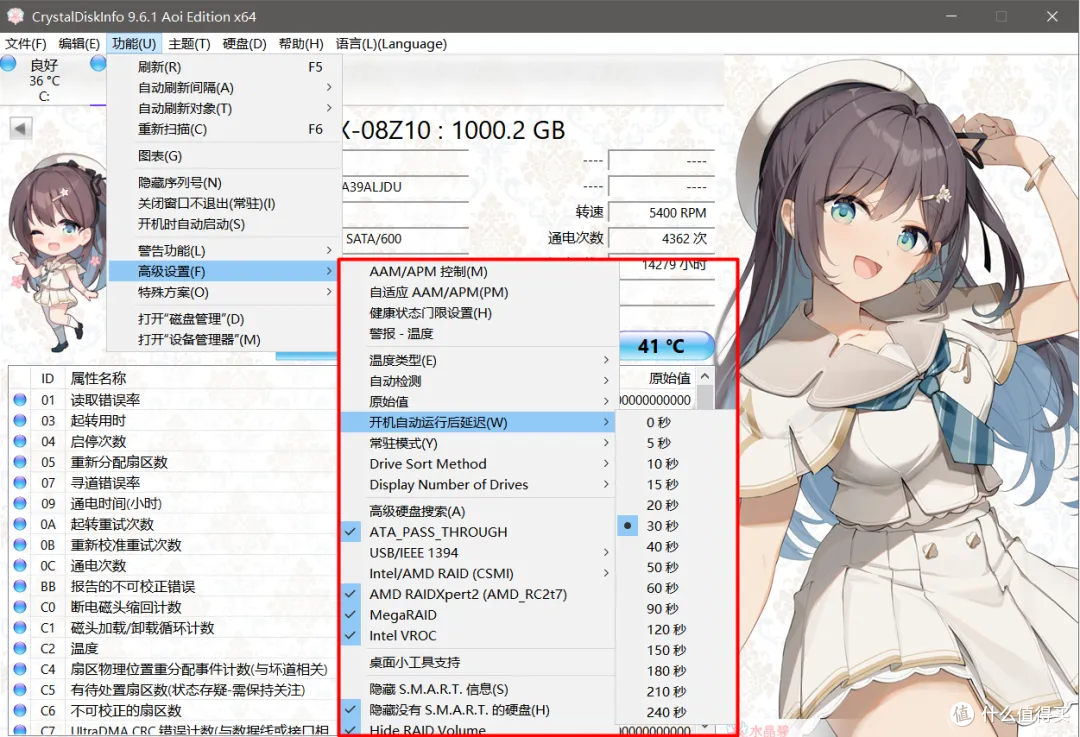Toggle Intel VROC option
This screenshot has width=1080, height=737.
[x=477, y=635]
